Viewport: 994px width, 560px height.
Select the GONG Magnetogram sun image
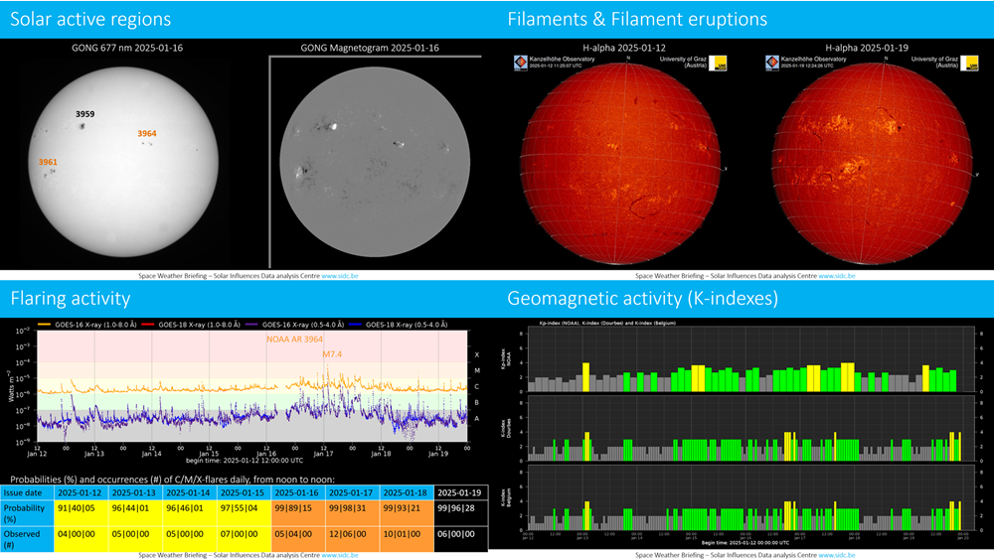(x=375, y=162)
